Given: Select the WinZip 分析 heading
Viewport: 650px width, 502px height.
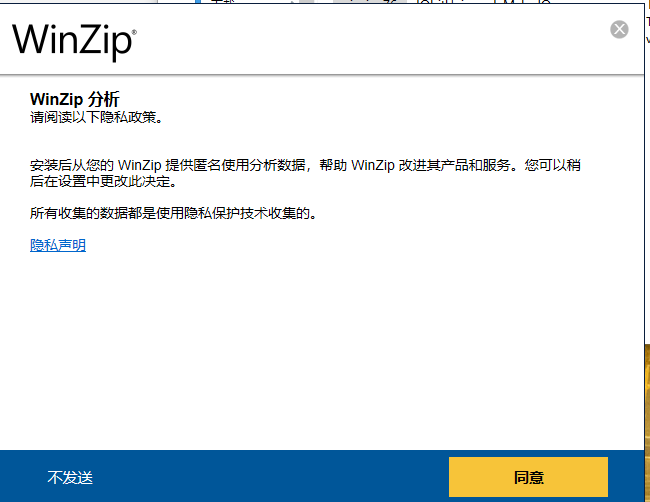Looking at the screenshot, I should (x=75, y=99).
